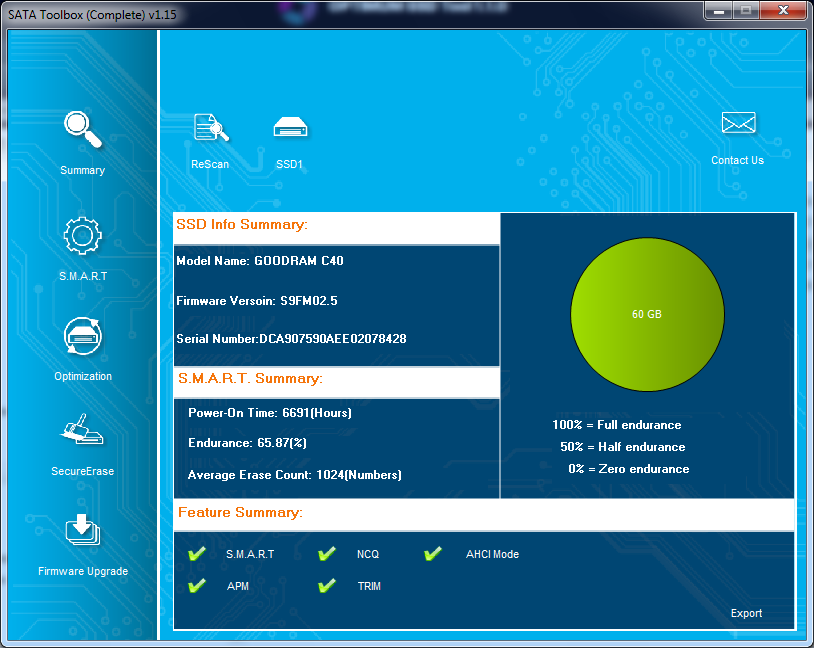Viewport: 814px width, 648px height.
Task: Click the Serial Number DCA907590AEE02078428 text
Action: pos(291,339)
